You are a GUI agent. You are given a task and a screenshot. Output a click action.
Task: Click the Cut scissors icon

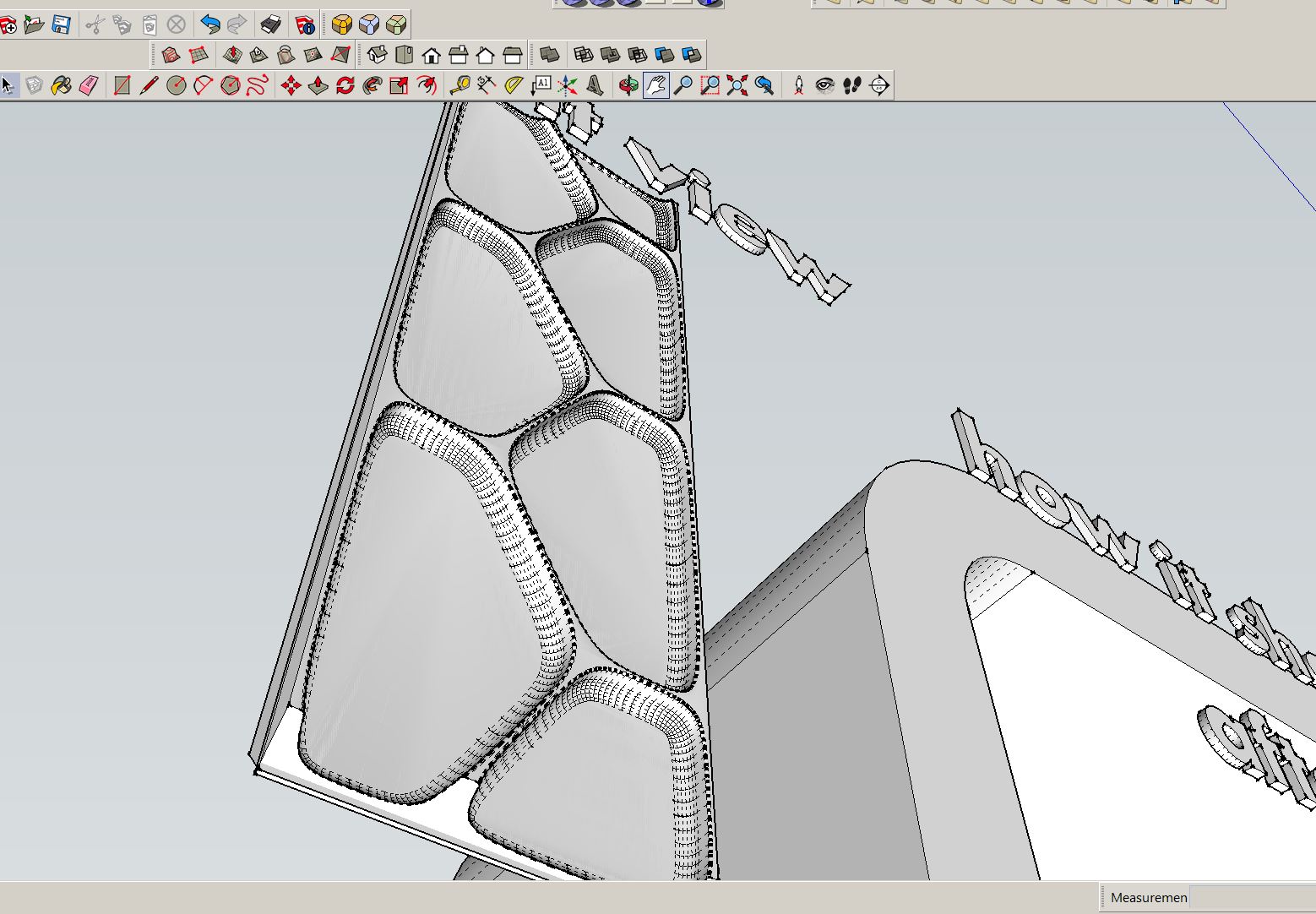(x=95, y=24)
